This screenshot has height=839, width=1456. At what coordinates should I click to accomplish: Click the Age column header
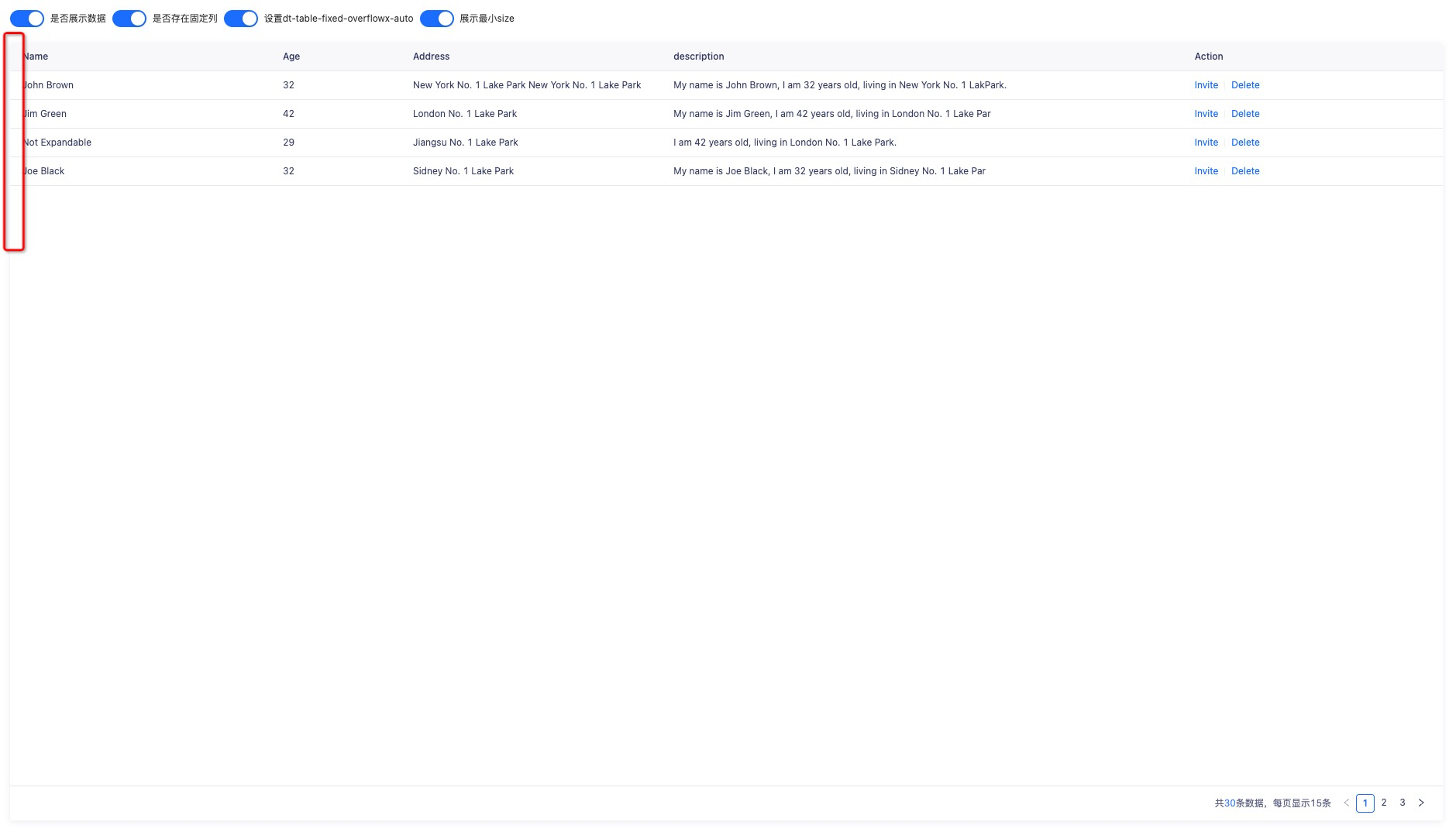click(291, 56)
